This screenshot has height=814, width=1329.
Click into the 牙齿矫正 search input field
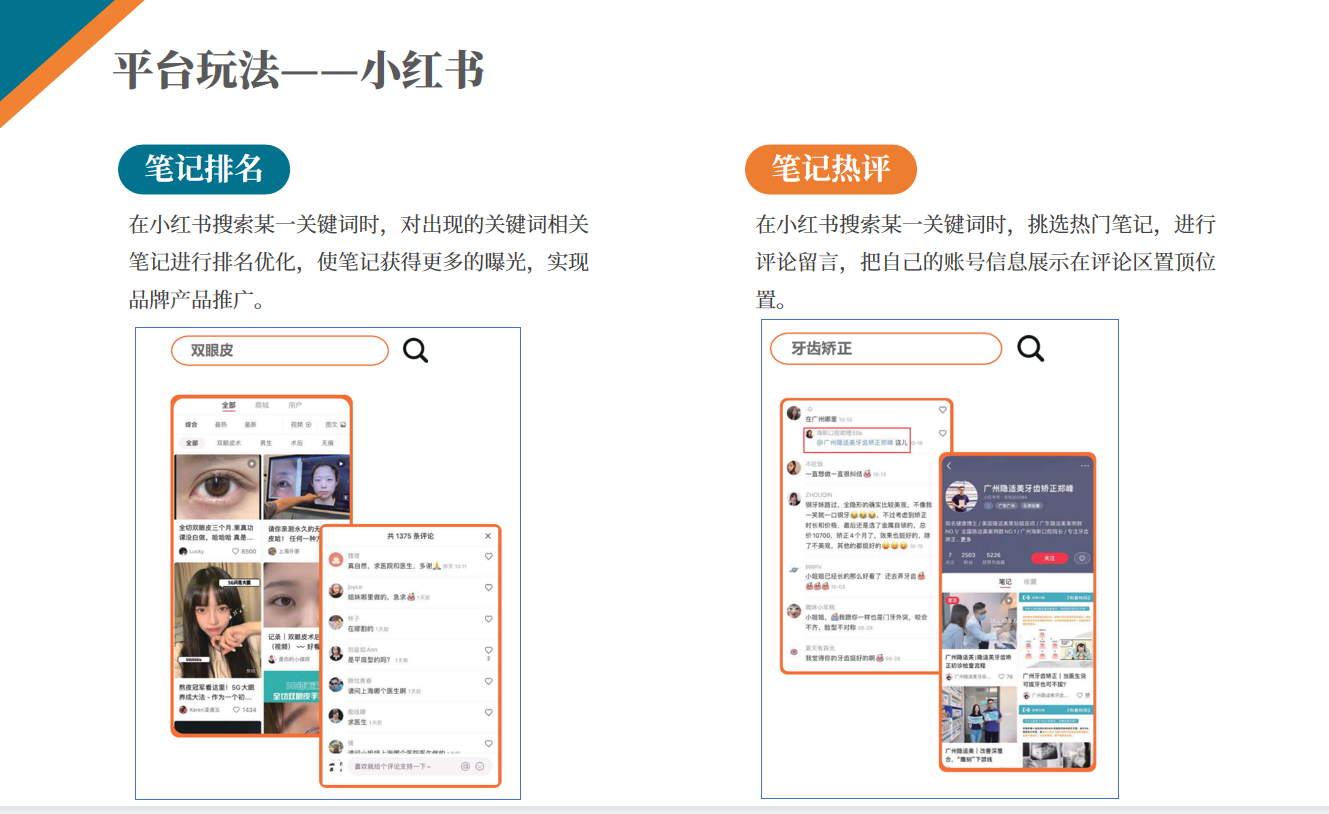885,349
